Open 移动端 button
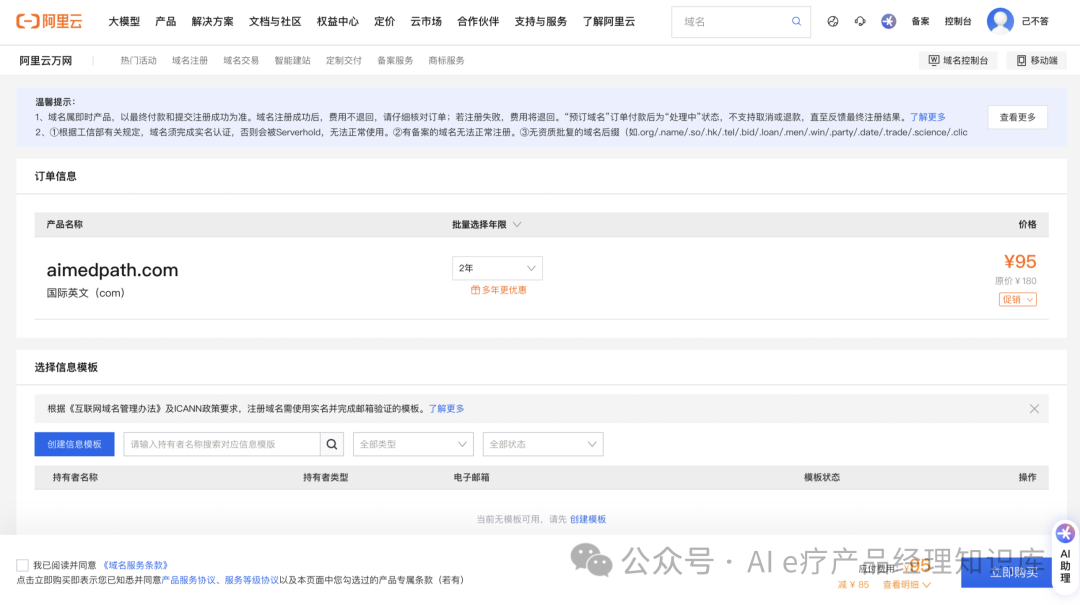 (x=1037, y=61)
